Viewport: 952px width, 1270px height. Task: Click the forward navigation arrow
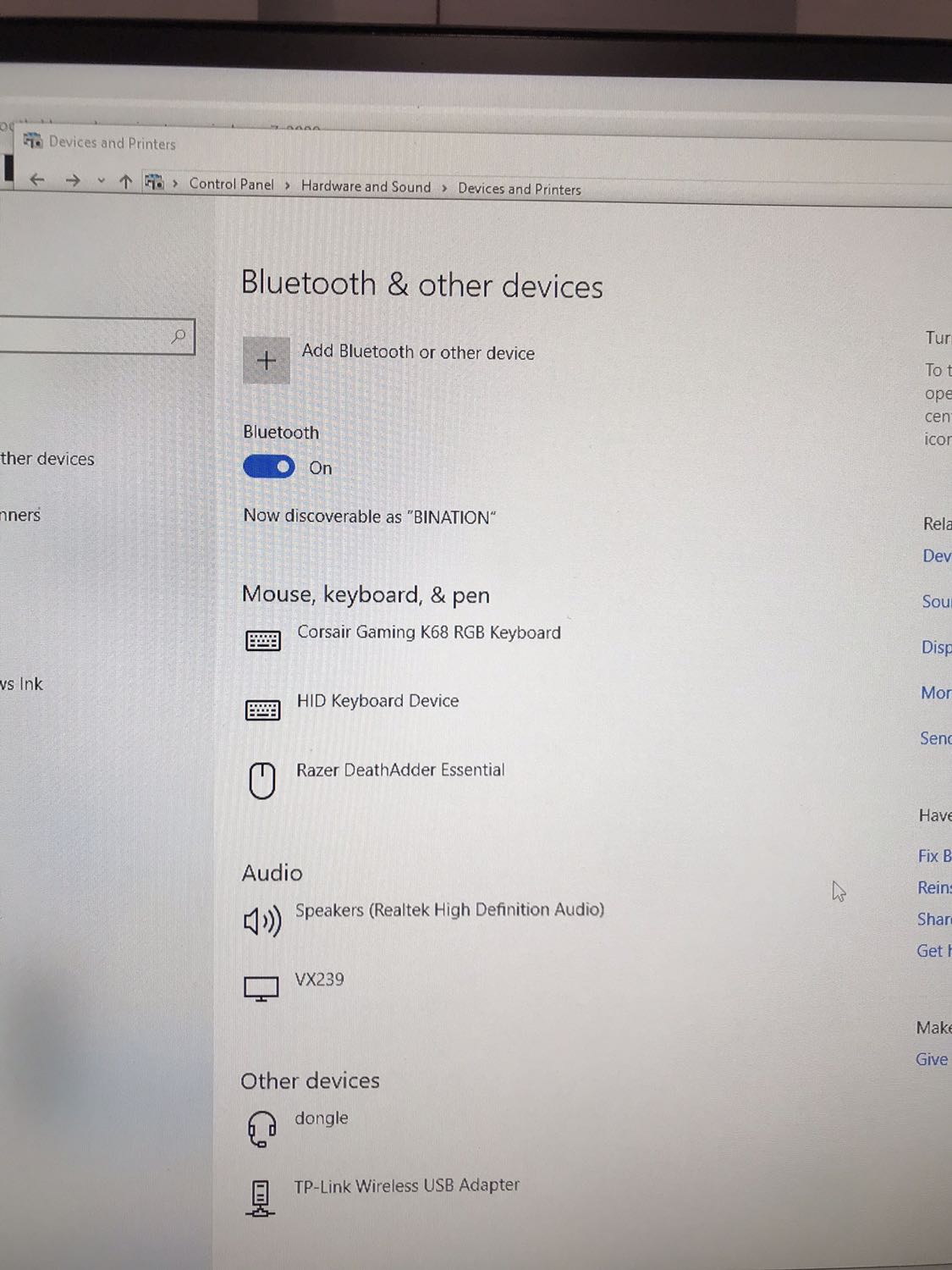73,179
